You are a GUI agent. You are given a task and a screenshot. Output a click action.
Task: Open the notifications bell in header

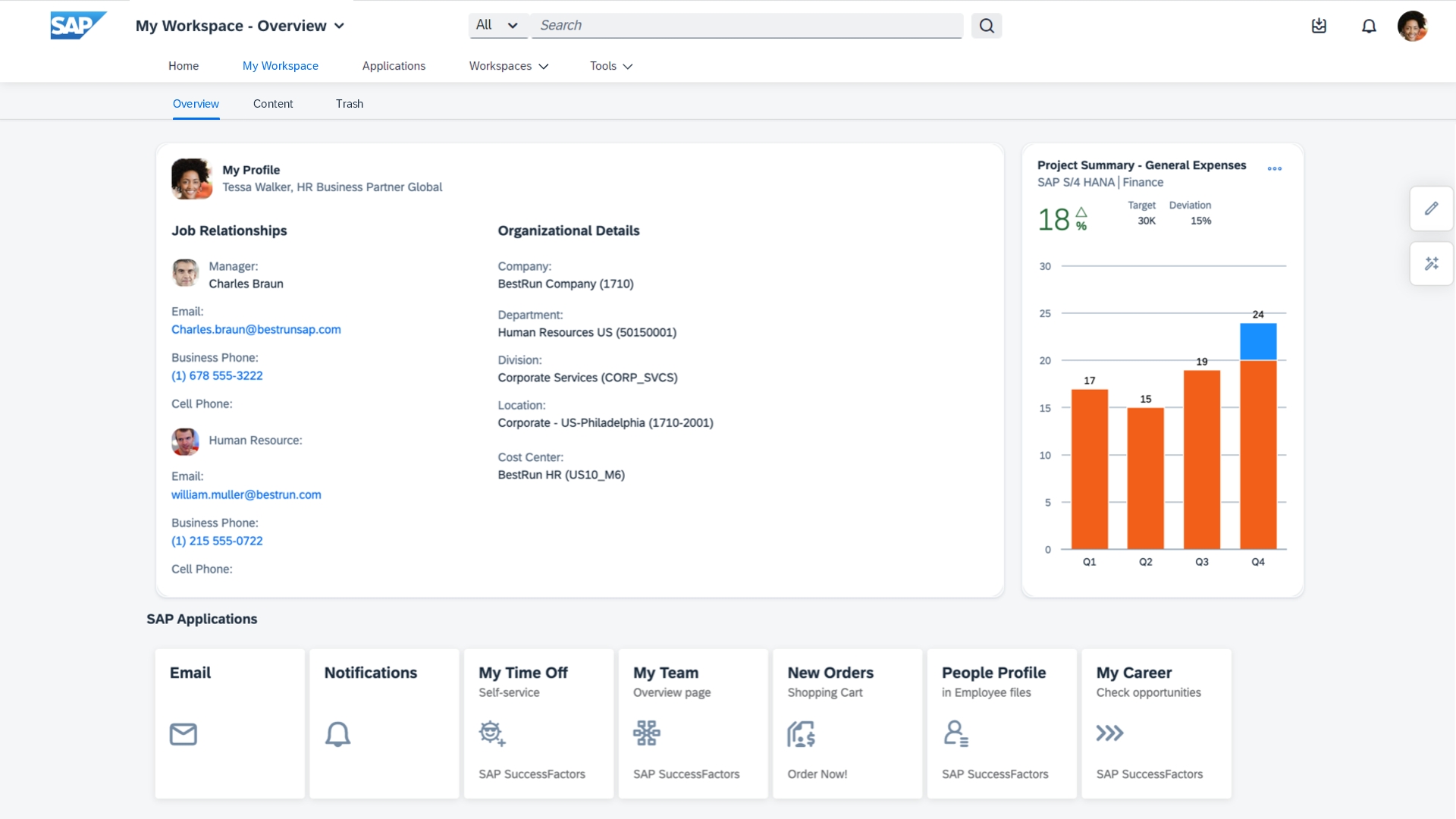[1368, 27]
